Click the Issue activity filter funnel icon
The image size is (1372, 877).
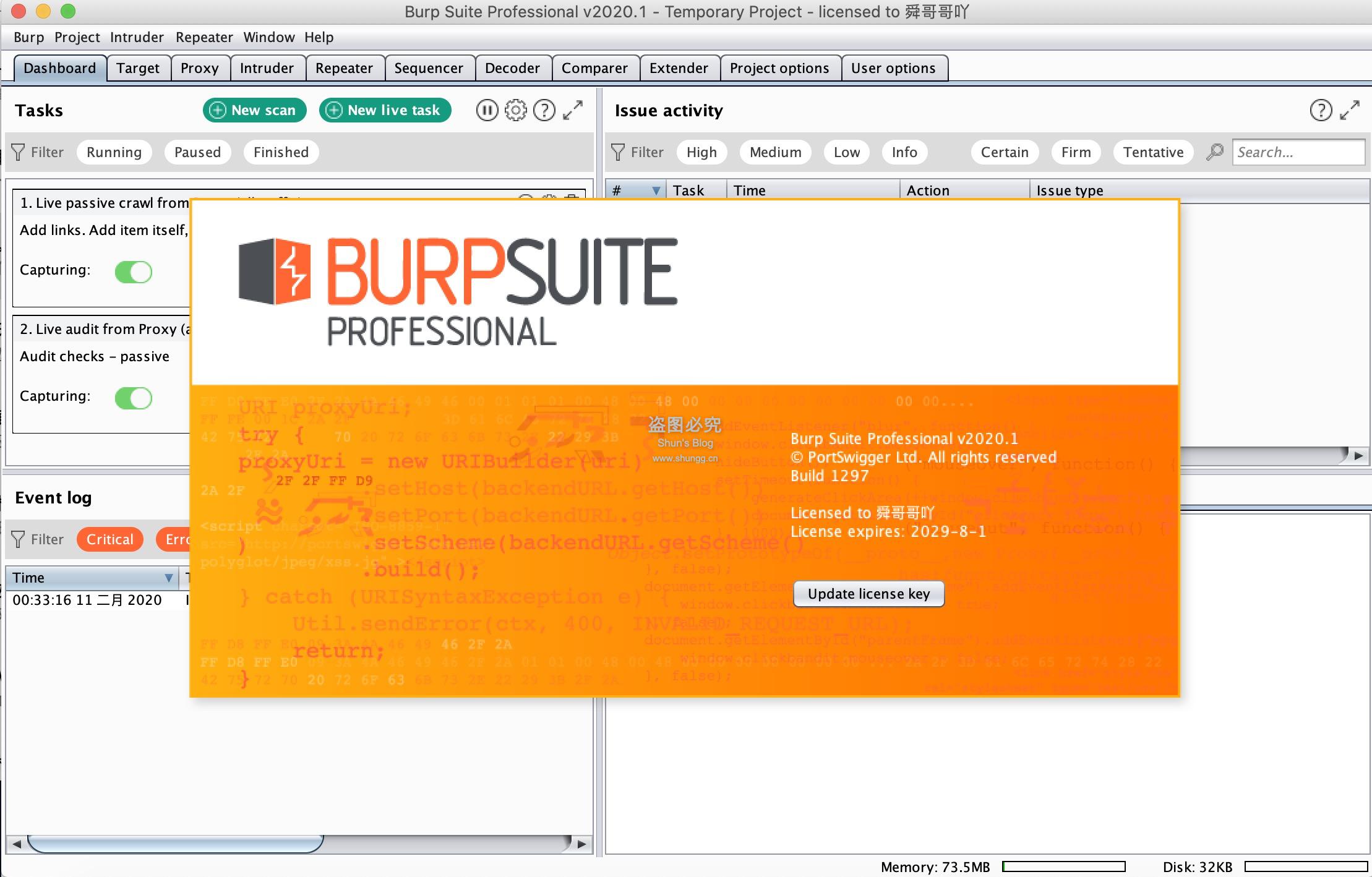pos(618,152)
